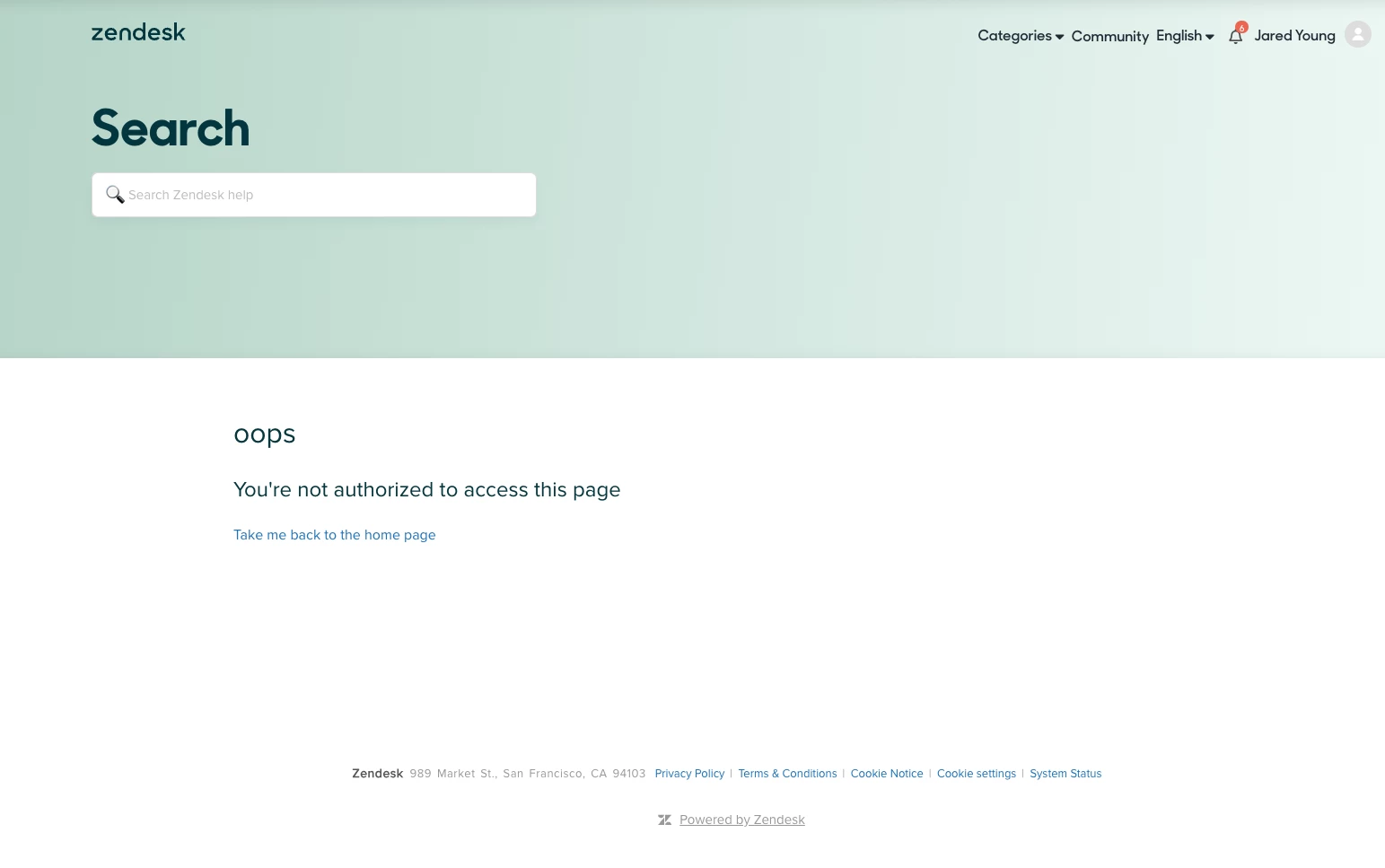Click the magnifying glass search icon

pyautogui.click(x=115, y=195)
